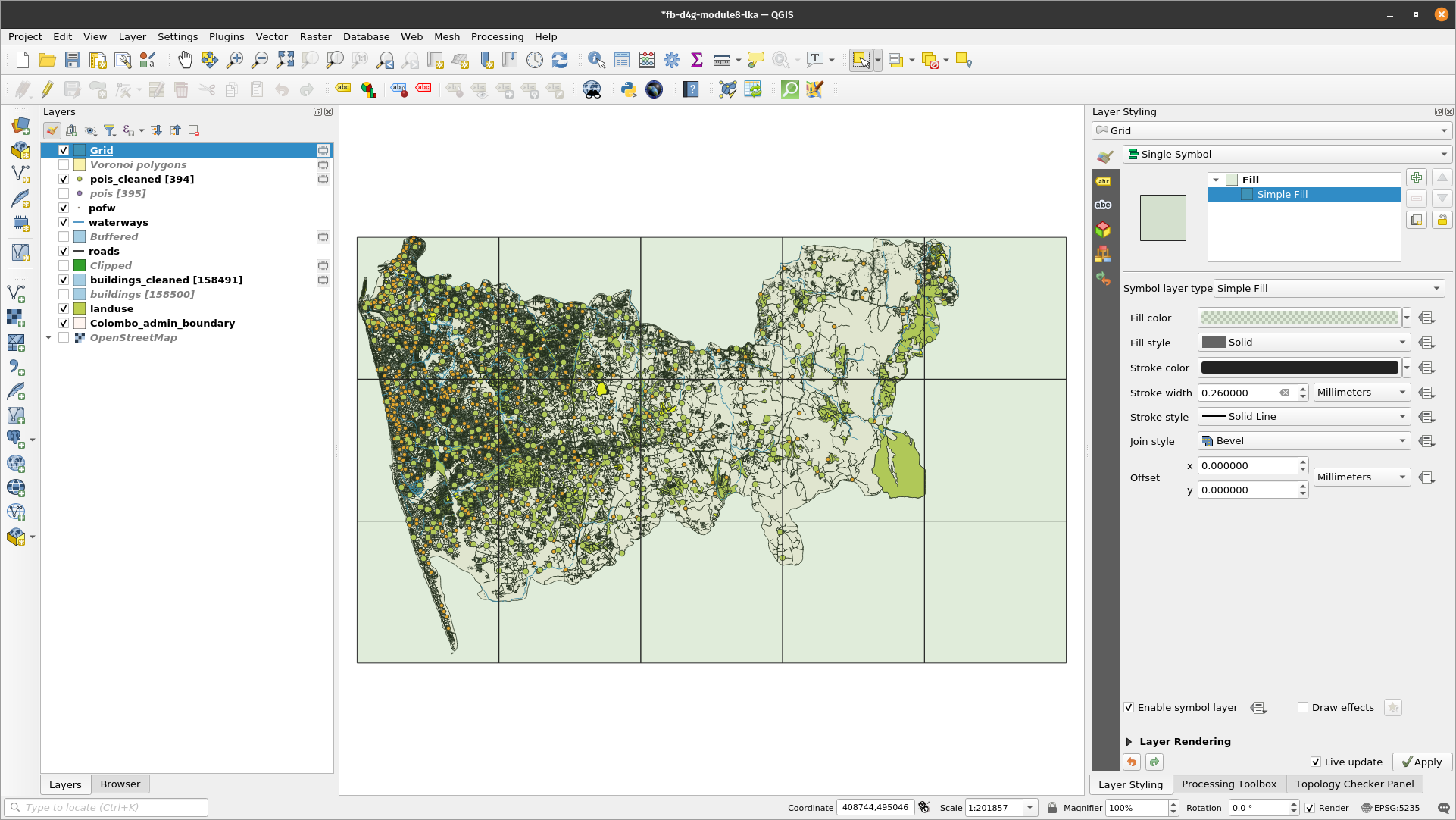Viewport: 1456px width, 820px height.
Task: Click the Select Features tool
Action: (x=861, y=61)
